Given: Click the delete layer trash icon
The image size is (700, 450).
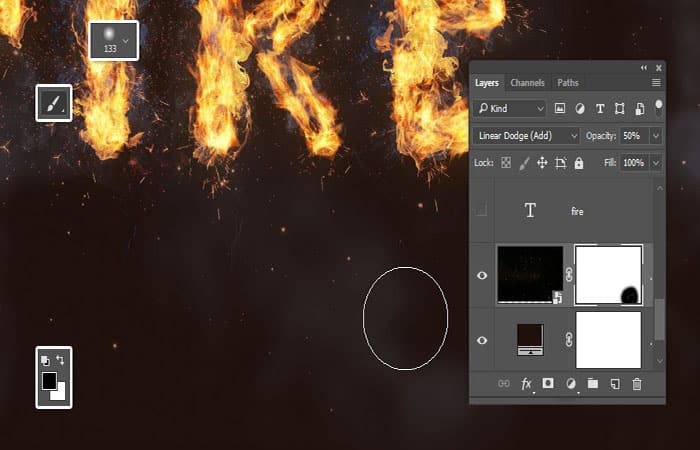Looking at the screenshot, I should click(x=637, y=384).
